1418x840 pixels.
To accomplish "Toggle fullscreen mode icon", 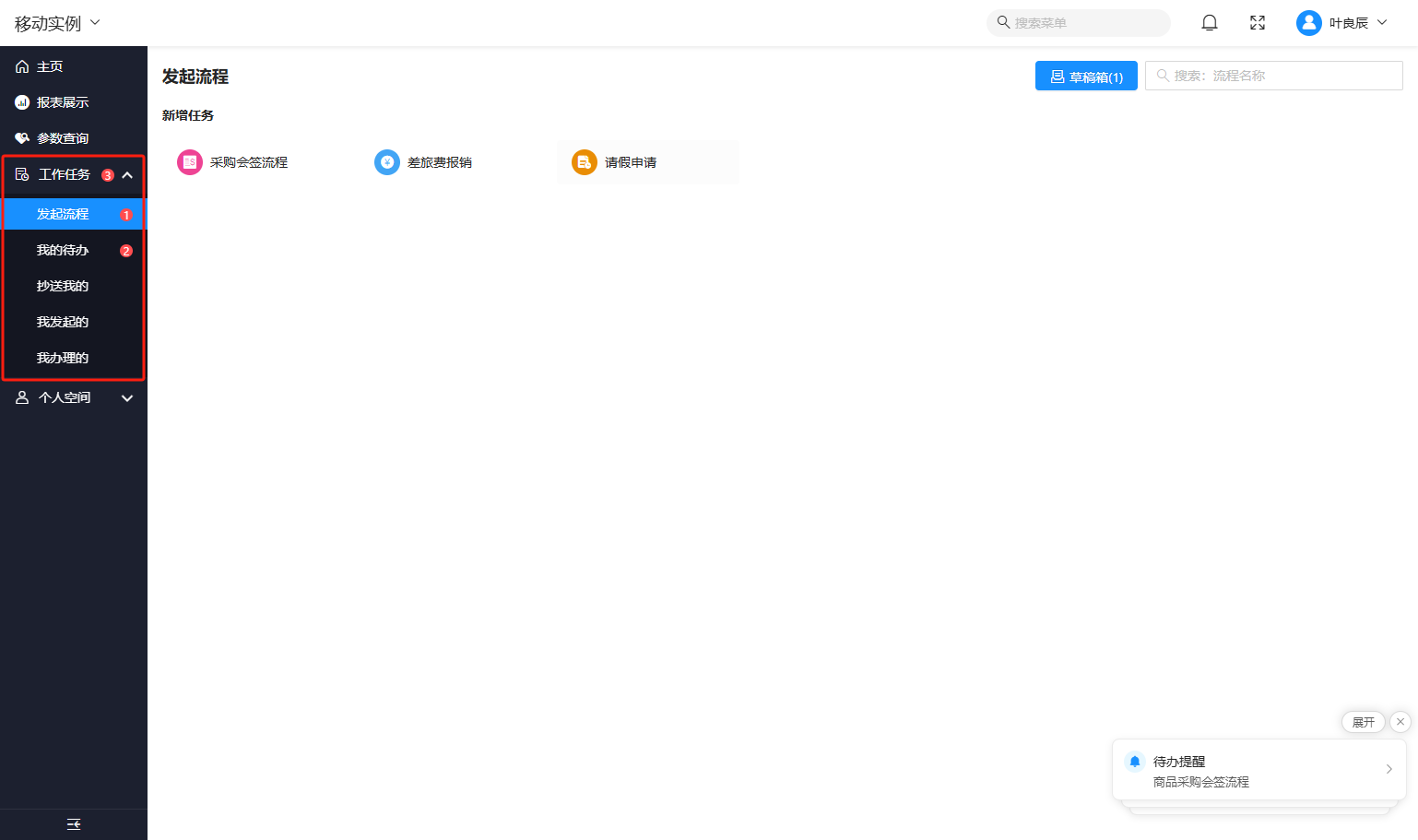I will pyautogui.click(x=1258, y=23).
